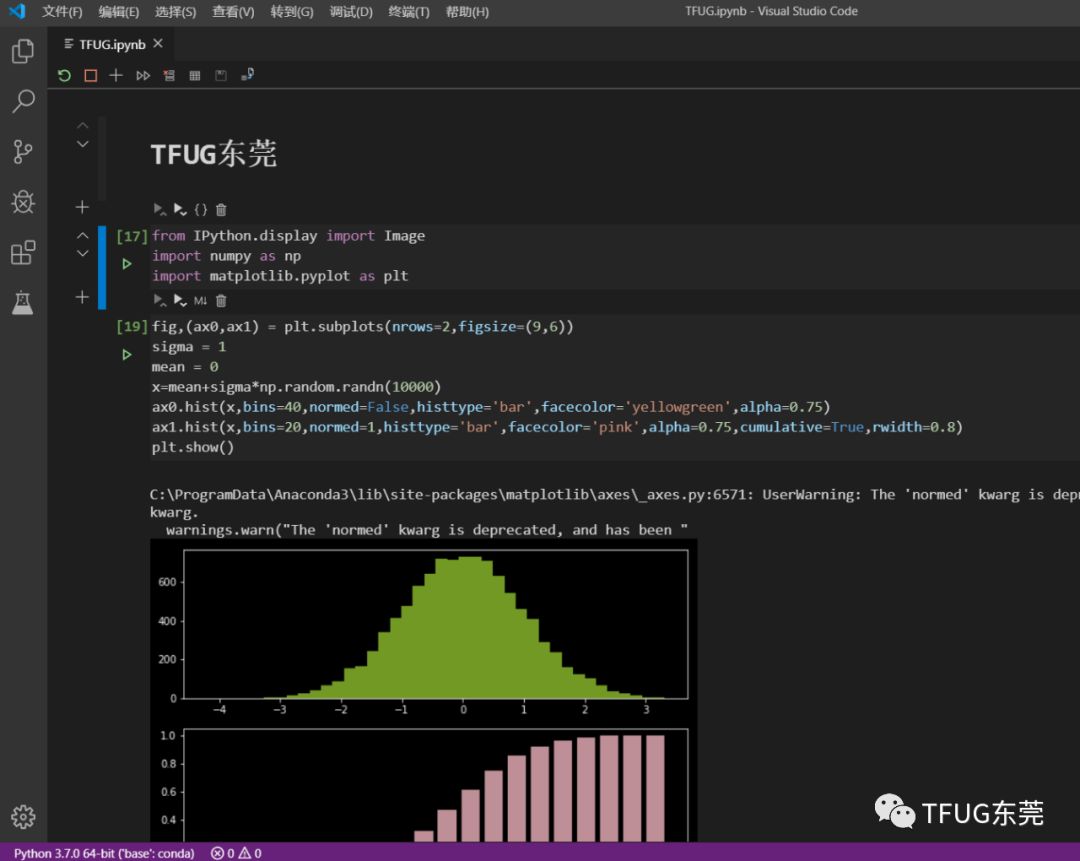Click the [19] execution count label
The image size is (1080, 861).
coord(132,326)
